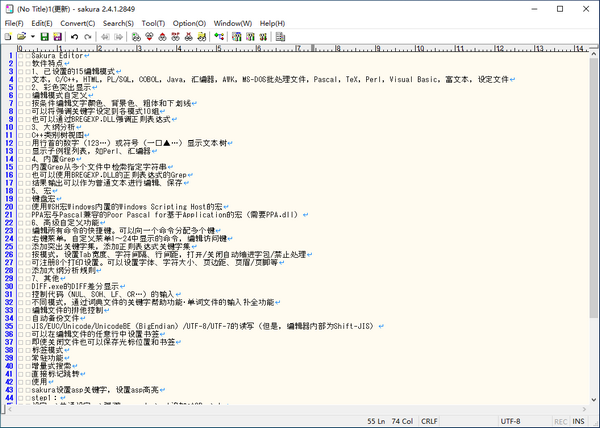600x428 pixels.
Task: Open the Option(O) menu
Action: [189, 22]
